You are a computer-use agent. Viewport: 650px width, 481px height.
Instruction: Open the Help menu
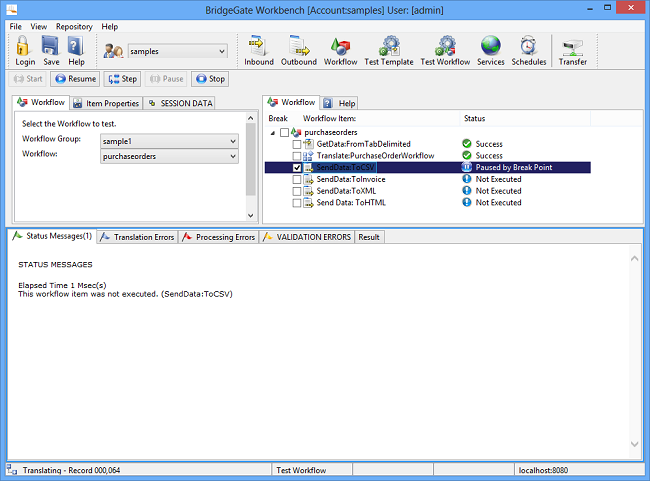[110, 27]
